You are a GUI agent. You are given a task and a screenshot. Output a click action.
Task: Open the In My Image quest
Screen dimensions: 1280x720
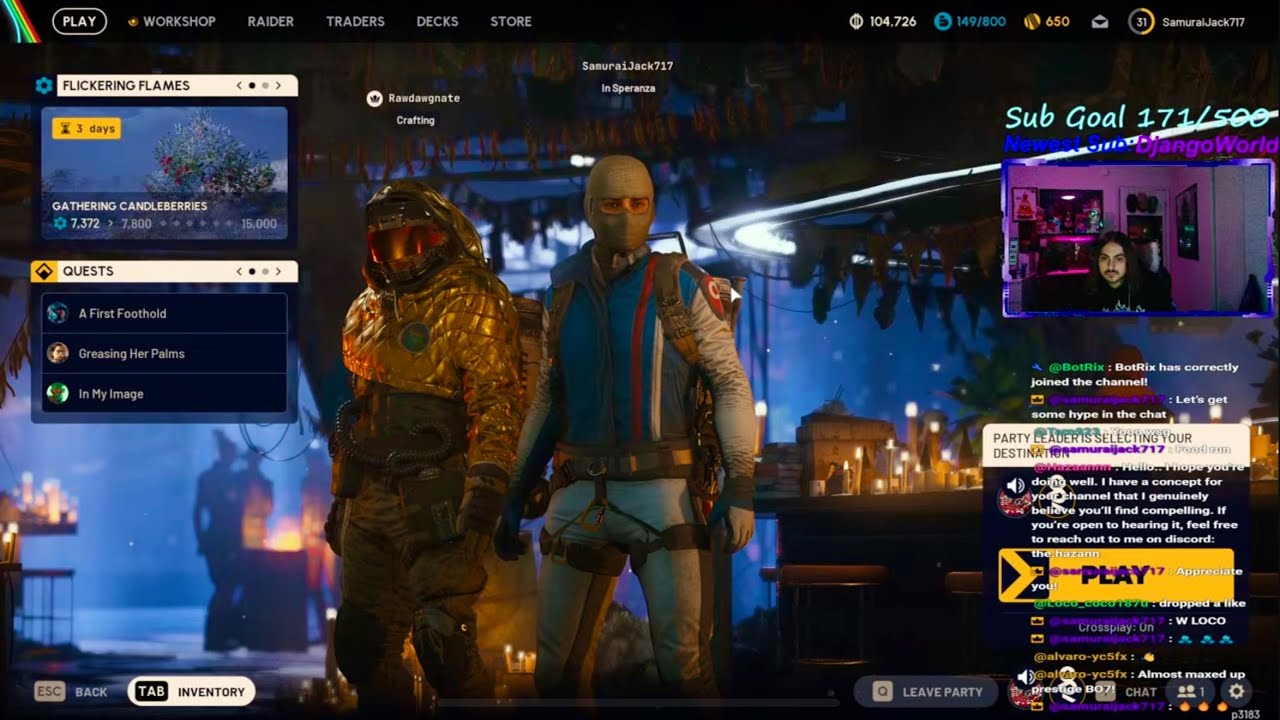164,393
